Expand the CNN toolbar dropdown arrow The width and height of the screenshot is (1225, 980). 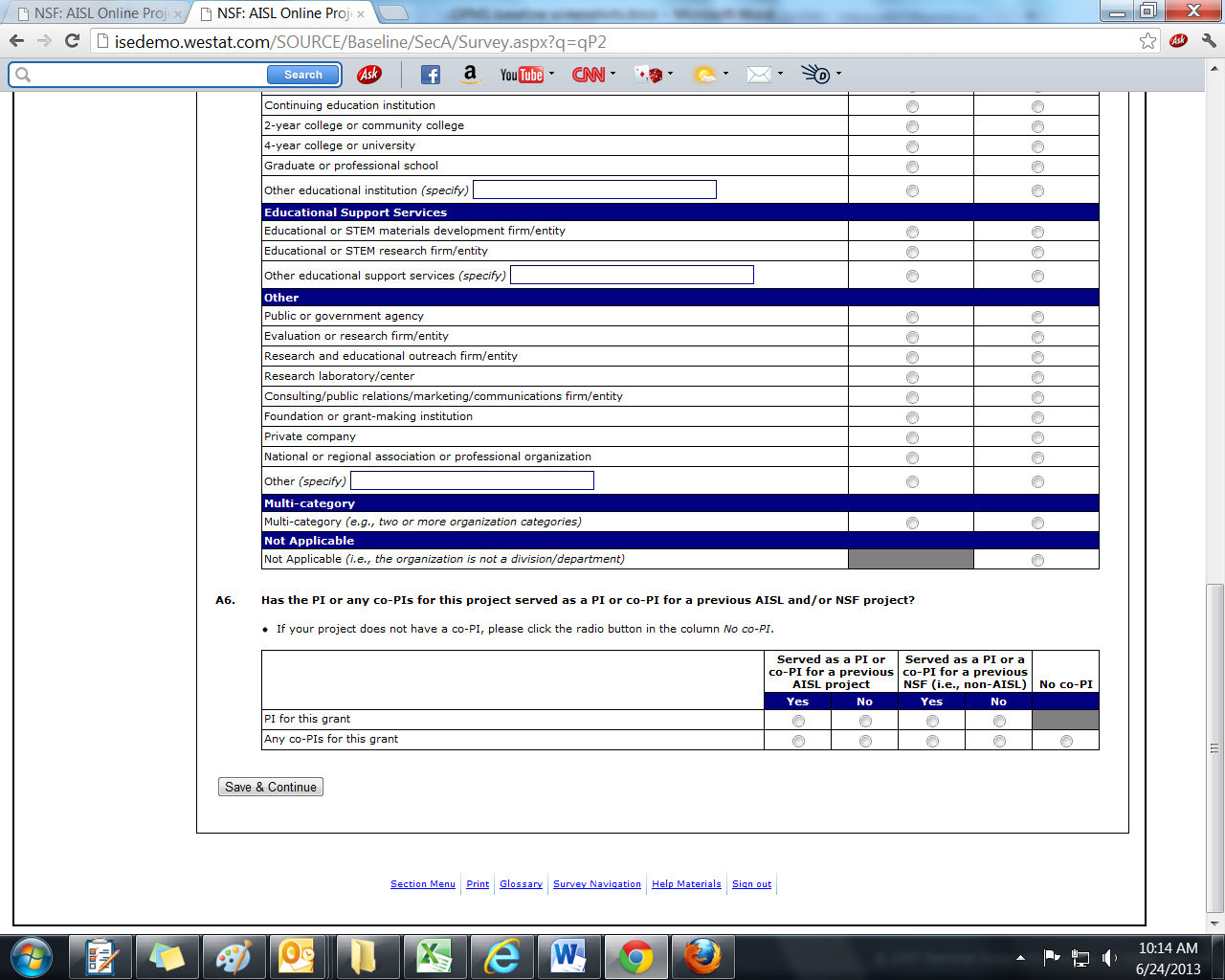pyautogui.click(x=612, y=74)
